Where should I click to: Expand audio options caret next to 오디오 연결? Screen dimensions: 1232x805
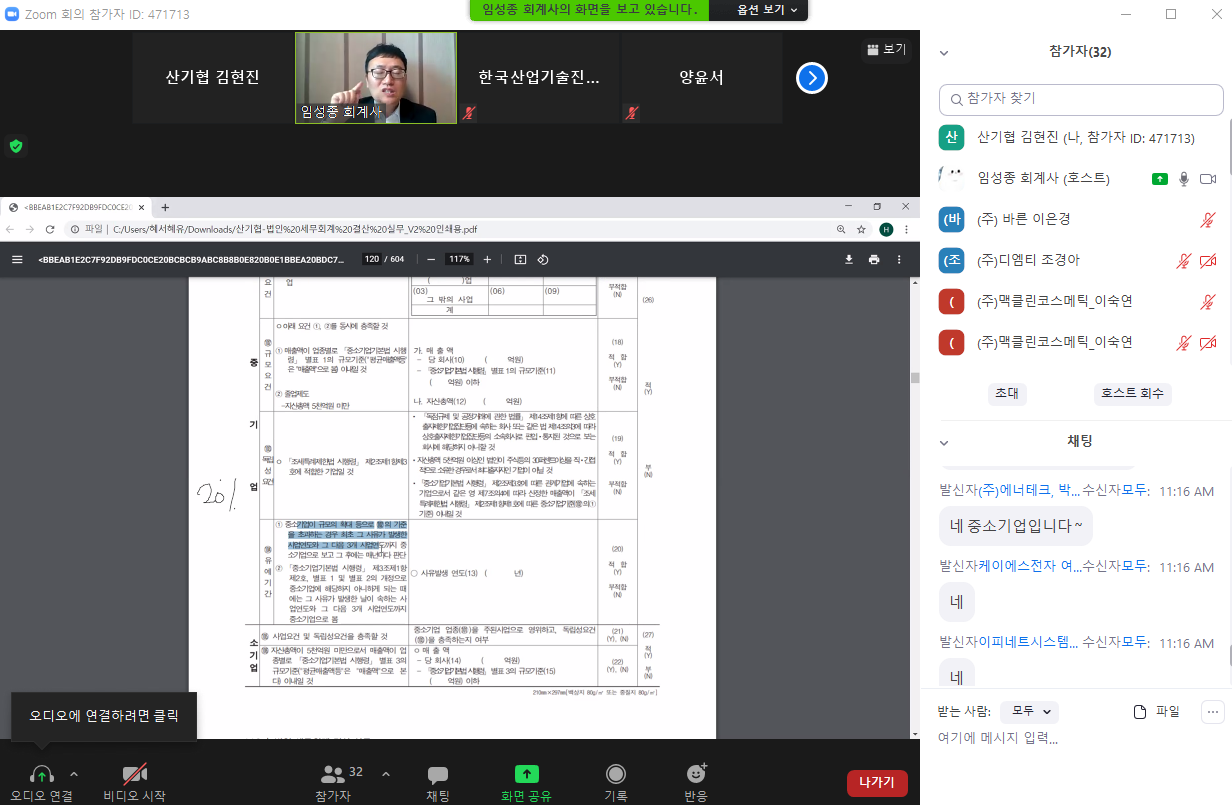click(74, 774)
